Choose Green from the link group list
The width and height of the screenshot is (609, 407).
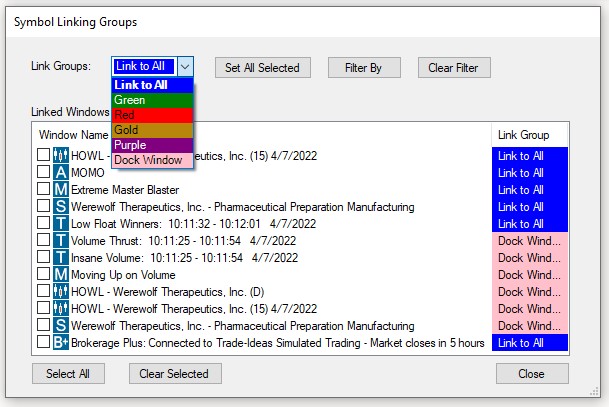tap(147, 100)
